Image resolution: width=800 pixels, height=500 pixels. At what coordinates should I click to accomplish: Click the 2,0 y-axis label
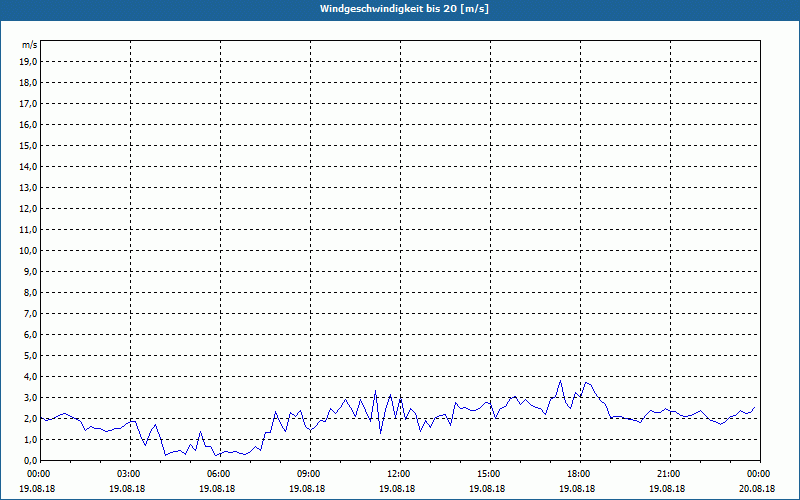(31, 418)
